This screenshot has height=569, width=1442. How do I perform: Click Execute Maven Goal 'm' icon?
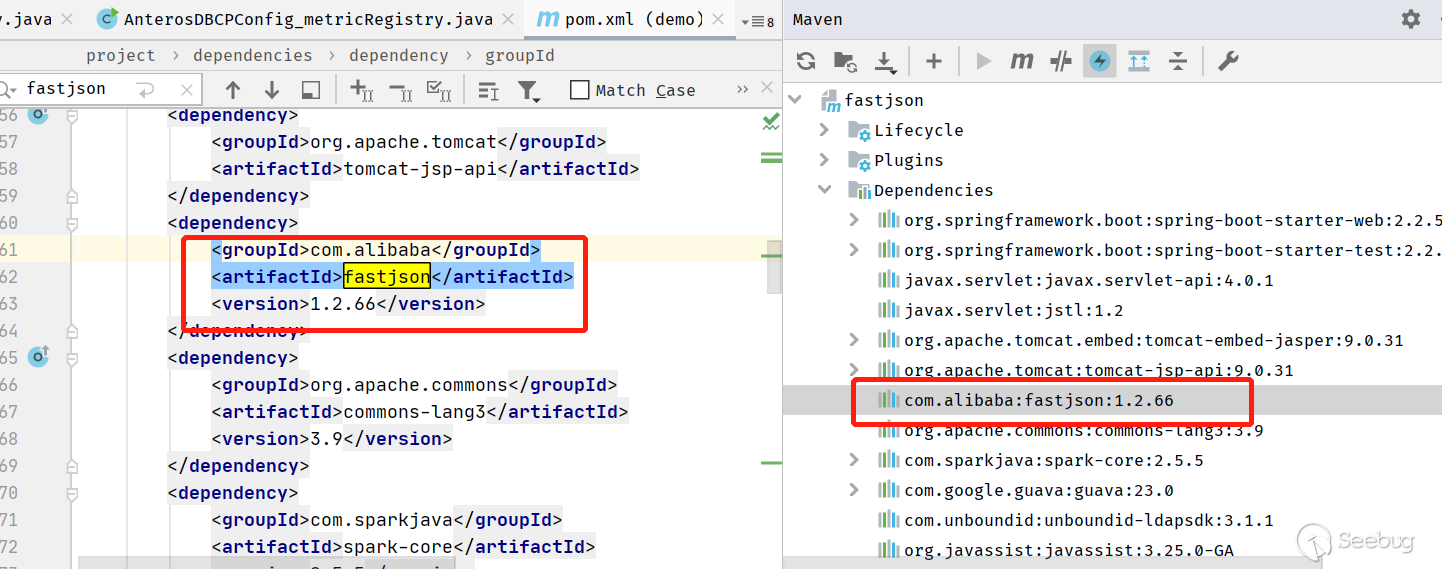(1021, 62)
